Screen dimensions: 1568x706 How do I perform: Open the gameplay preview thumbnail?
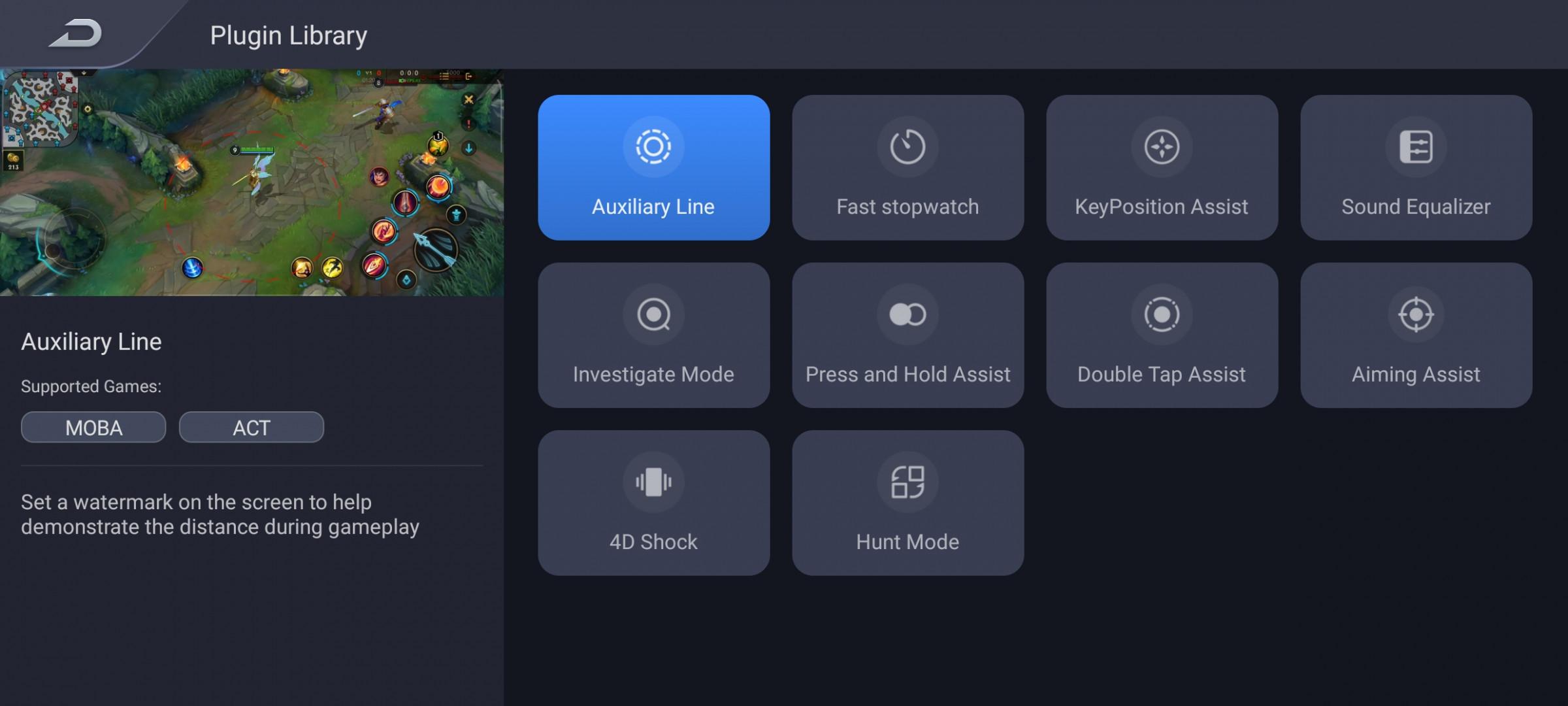252,182
